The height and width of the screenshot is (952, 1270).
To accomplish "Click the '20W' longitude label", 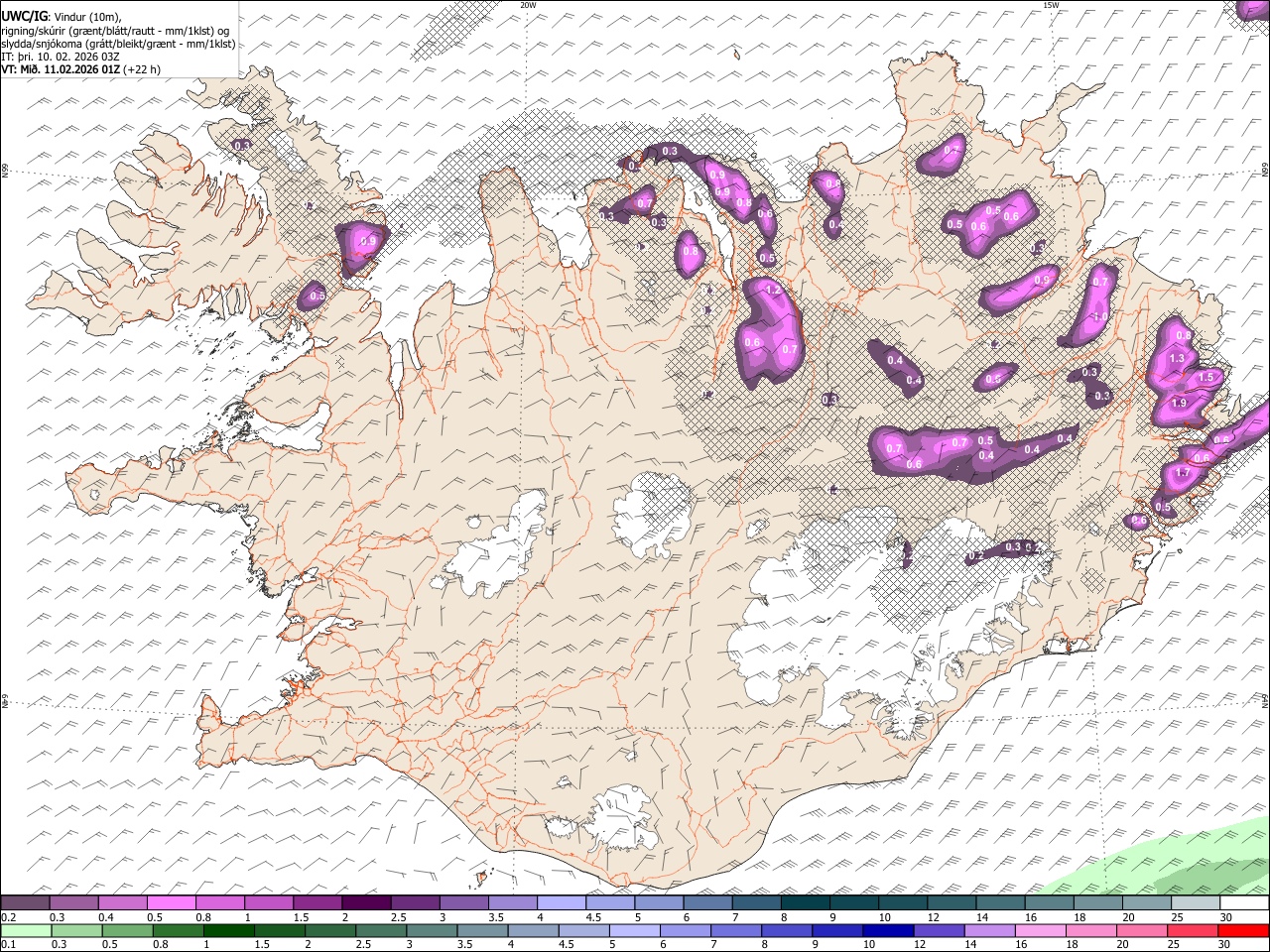I will coord(528,5).
